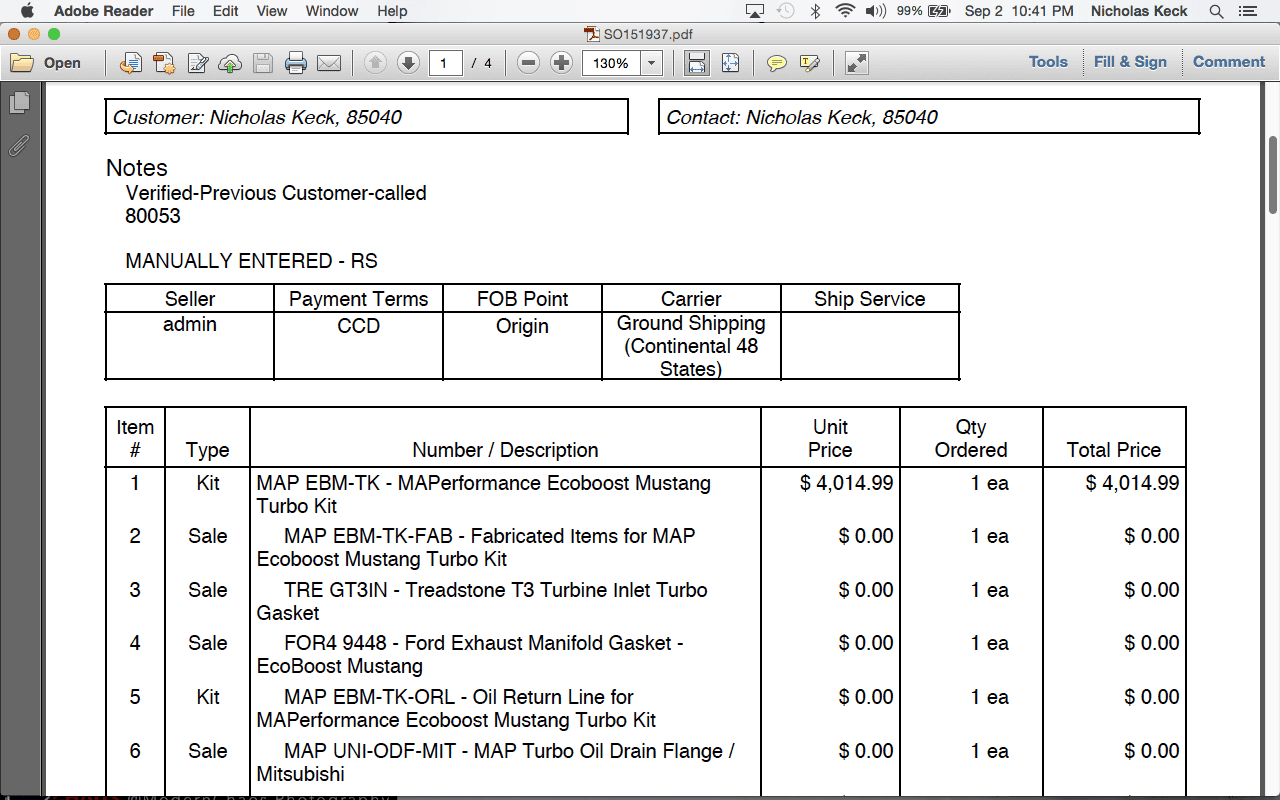
Task: Show page thumbnails in the sidebar
Action: pos(19,103)
